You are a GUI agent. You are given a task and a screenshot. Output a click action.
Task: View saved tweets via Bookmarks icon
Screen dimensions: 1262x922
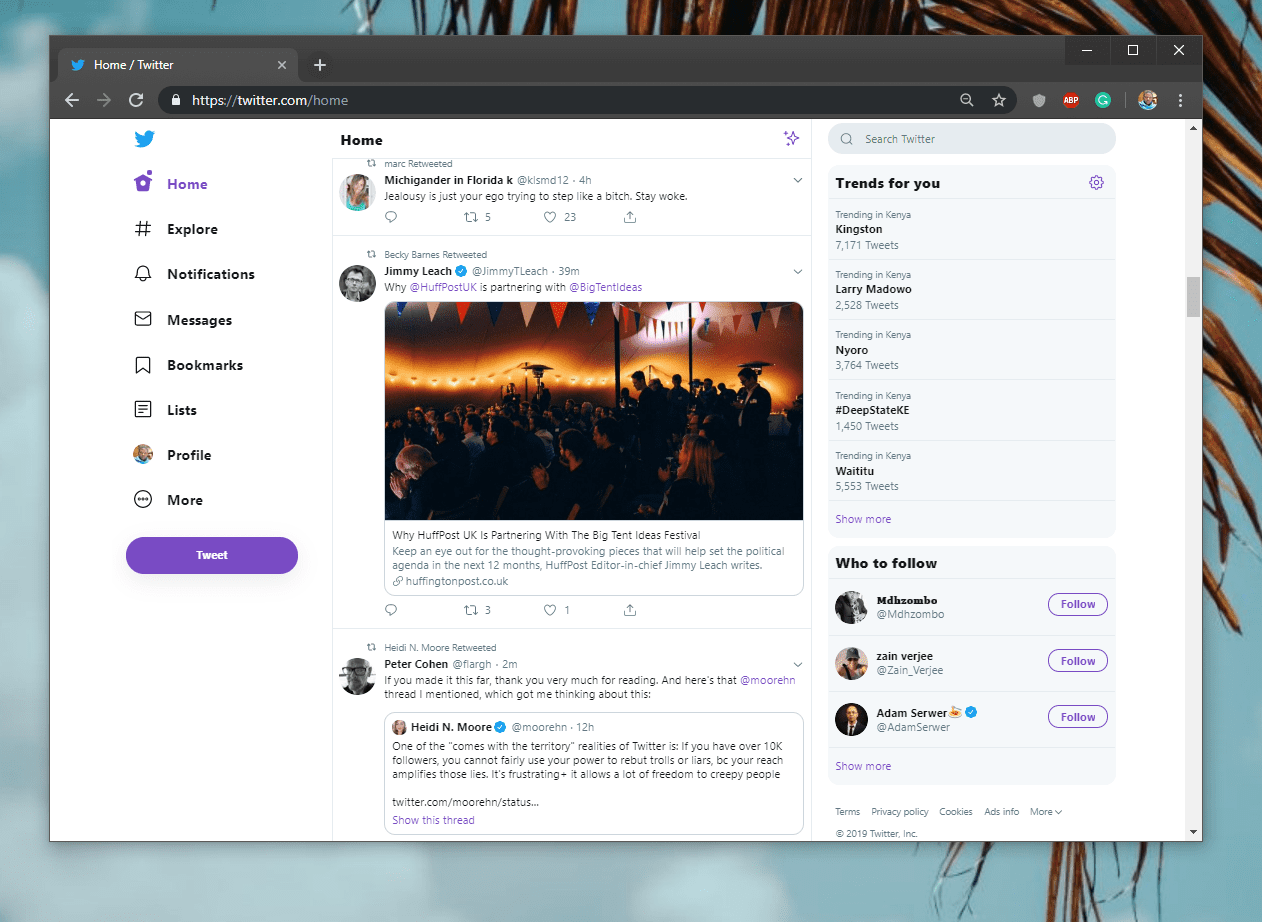(143, 365)
